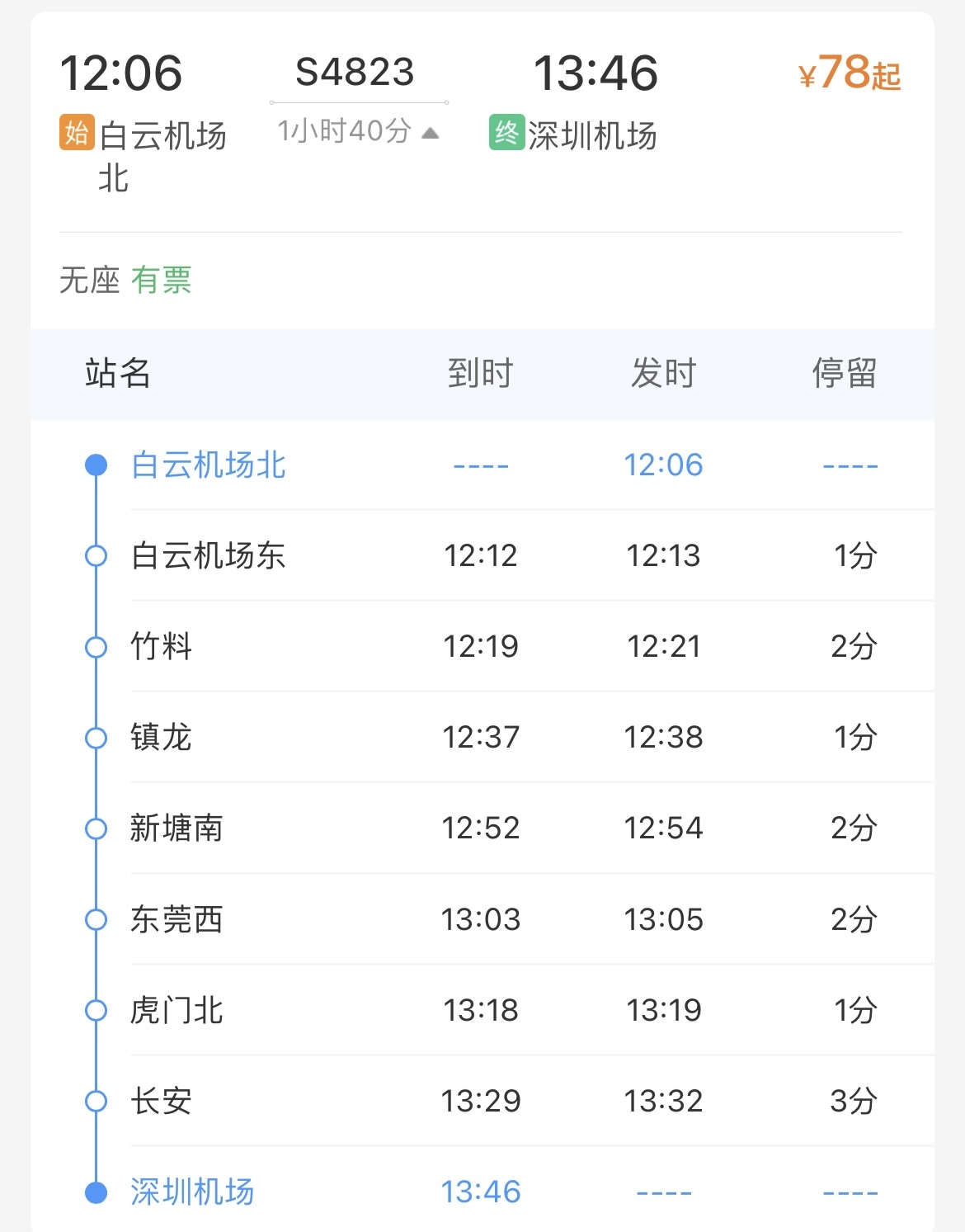Tap 13:46 arrival time at 深圳机场 row
This screenshot has width=965, height=1232.
pyautogui.click(x=481, y=1192)
